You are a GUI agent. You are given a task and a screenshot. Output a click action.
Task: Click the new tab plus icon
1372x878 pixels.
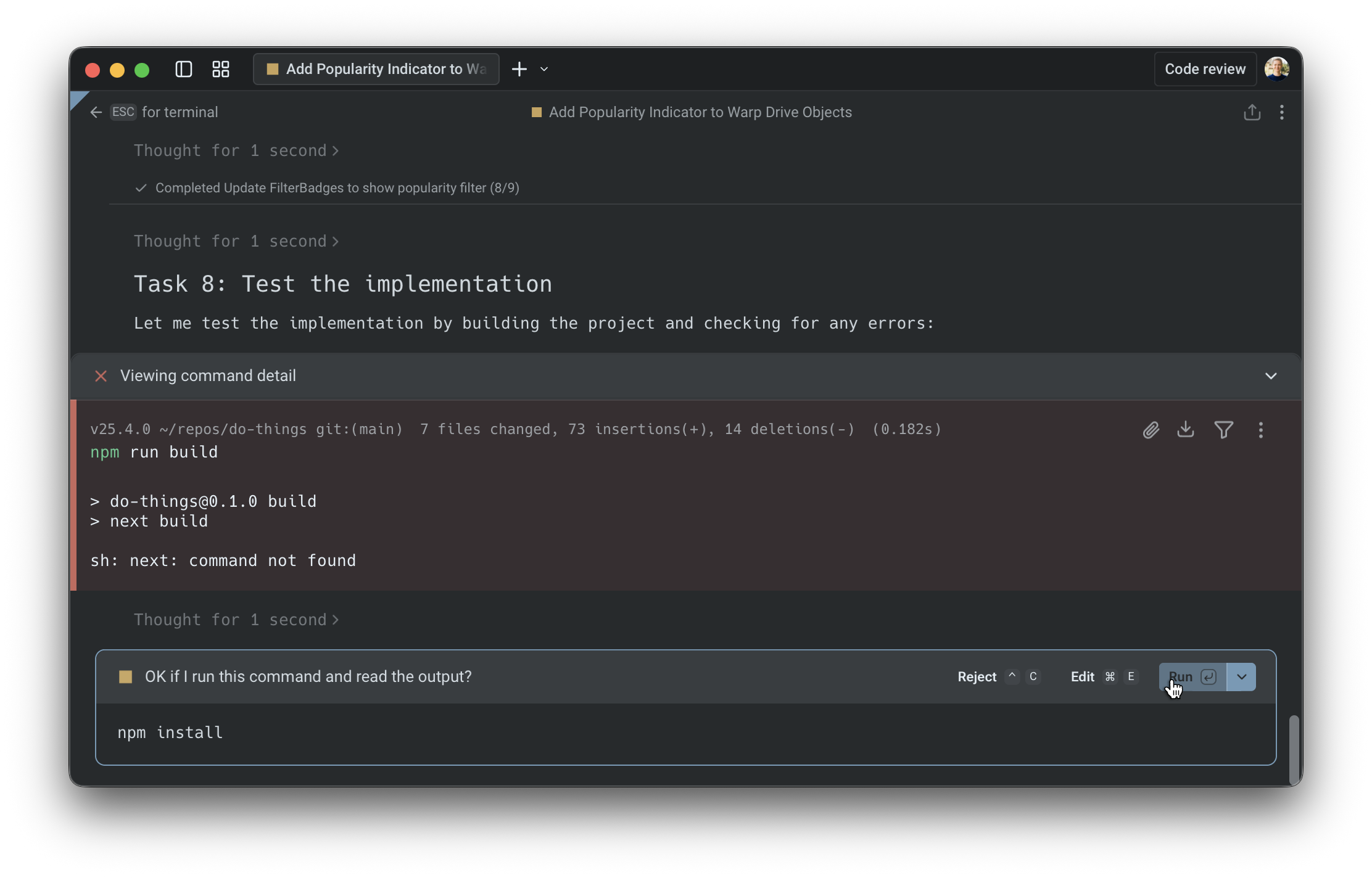[x=519, y=69]
